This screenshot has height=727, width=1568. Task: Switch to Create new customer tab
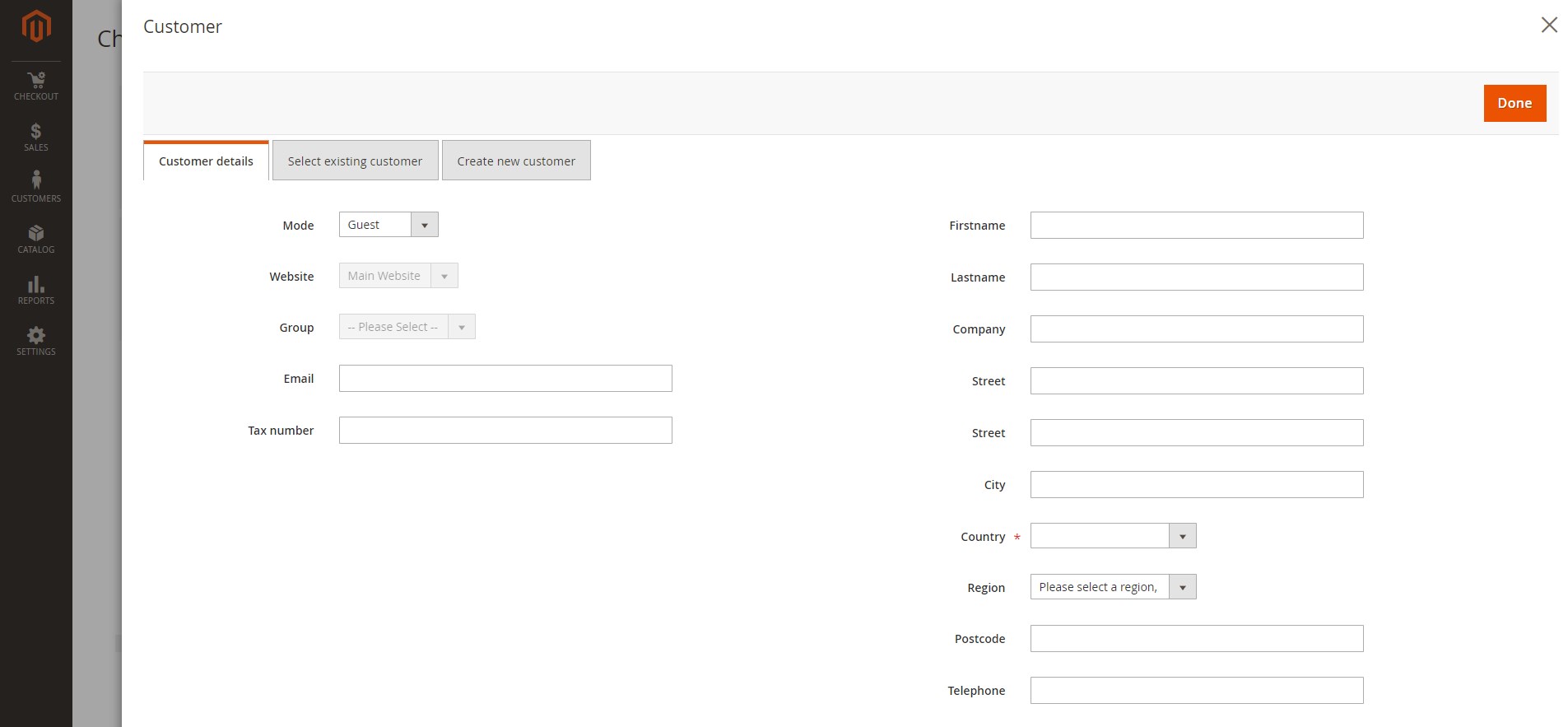(x=516, y=161)
